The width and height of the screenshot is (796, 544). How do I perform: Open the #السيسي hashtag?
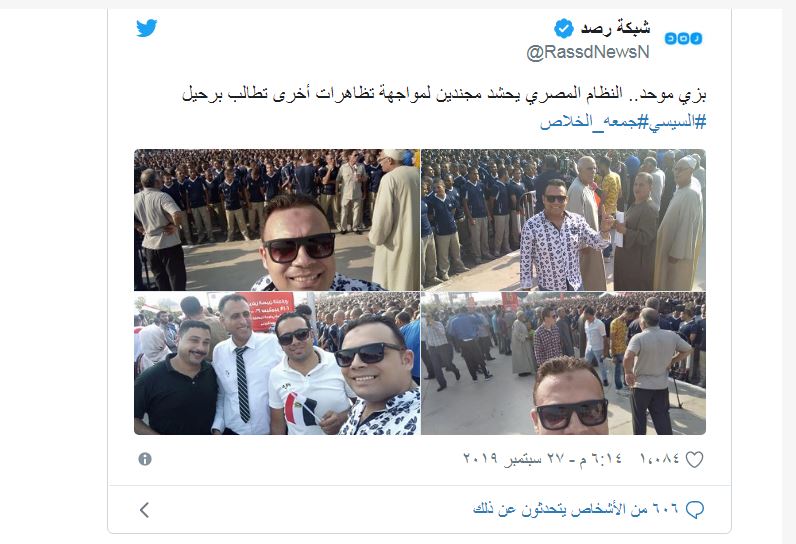point(672,122)
